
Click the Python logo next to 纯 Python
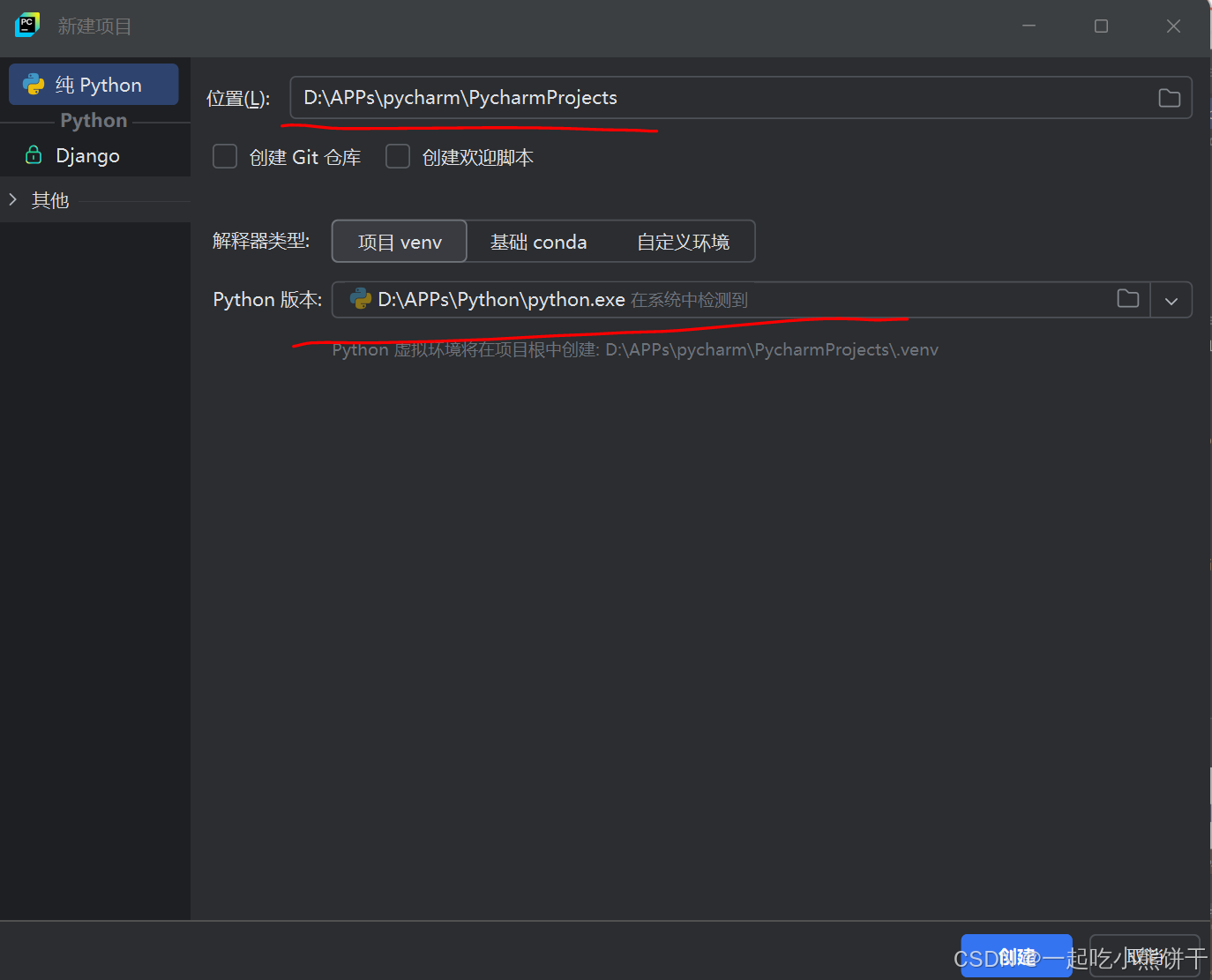point(34,85)
